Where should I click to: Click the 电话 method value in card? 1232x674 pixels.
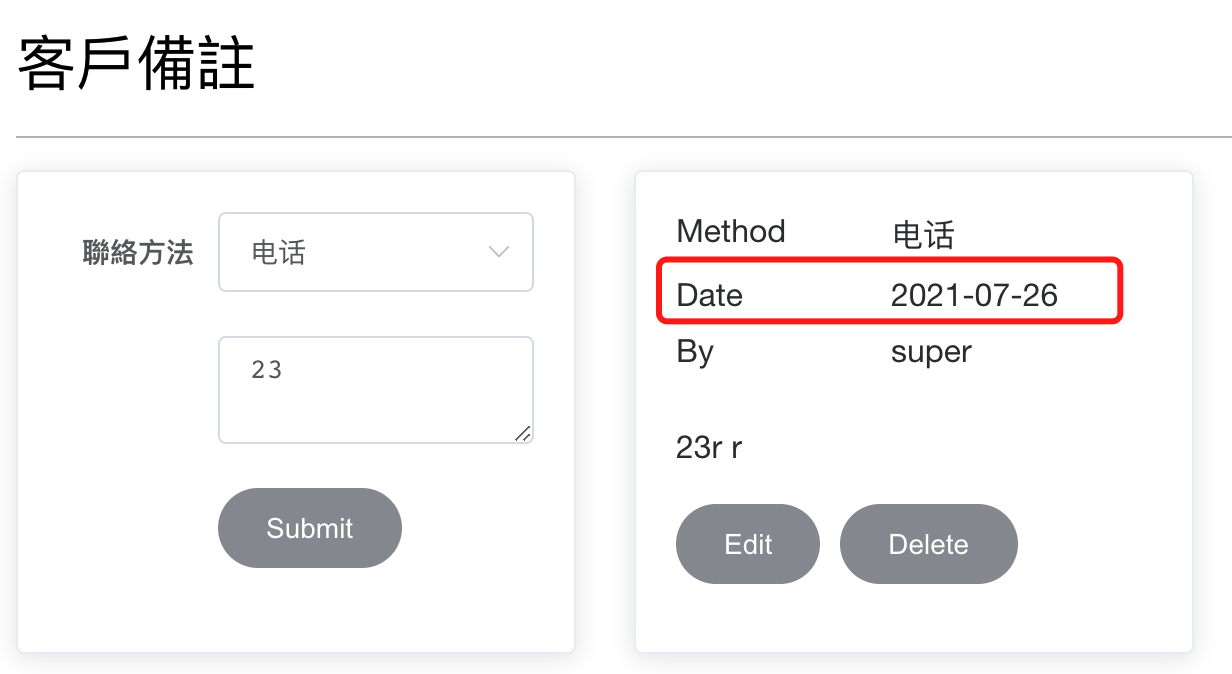click(923, 235)
